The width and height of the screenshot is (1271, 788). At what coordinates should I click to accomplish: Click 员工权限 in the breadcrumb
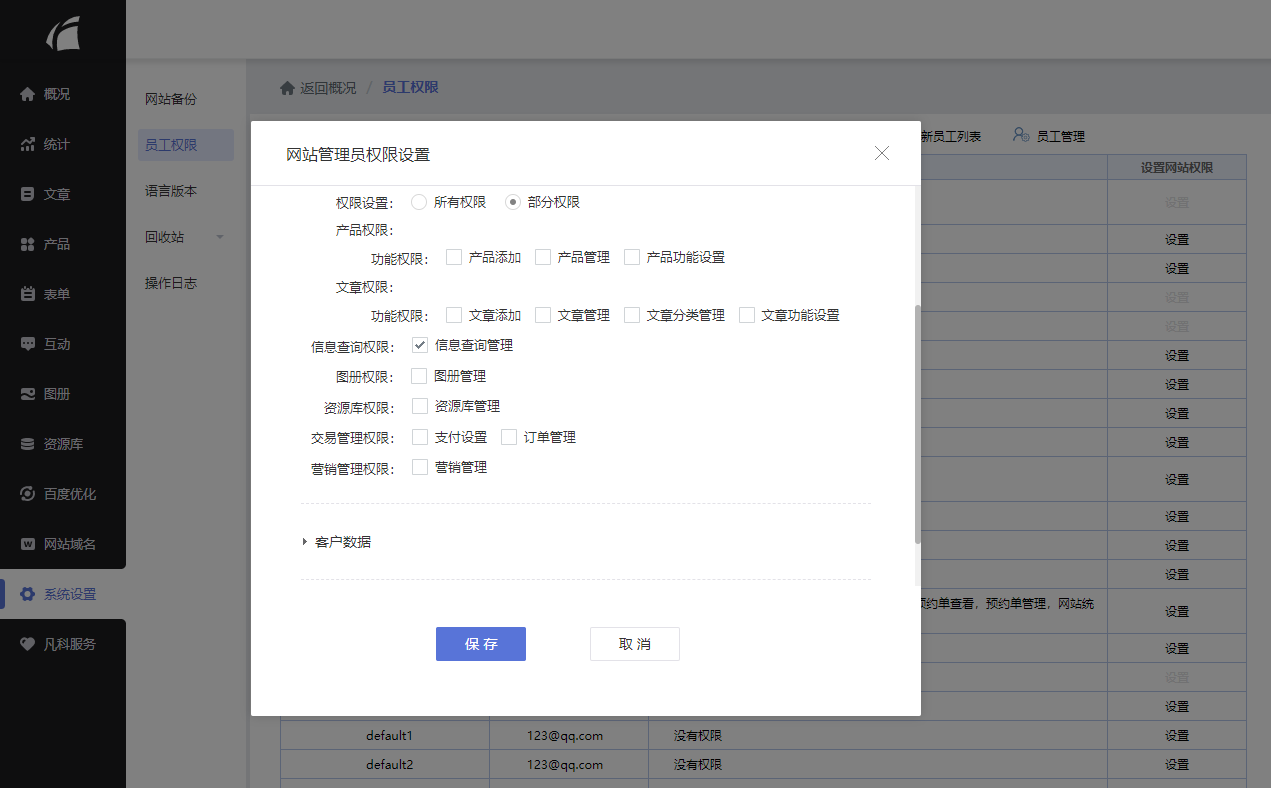(x=410, y=88)
